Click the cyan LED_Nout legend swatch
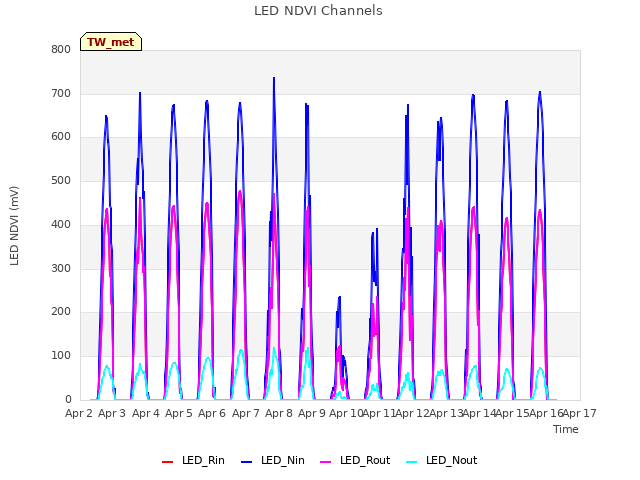Viewport: 640px width, 480px height. pyautogui.click(x=412, y=462)
